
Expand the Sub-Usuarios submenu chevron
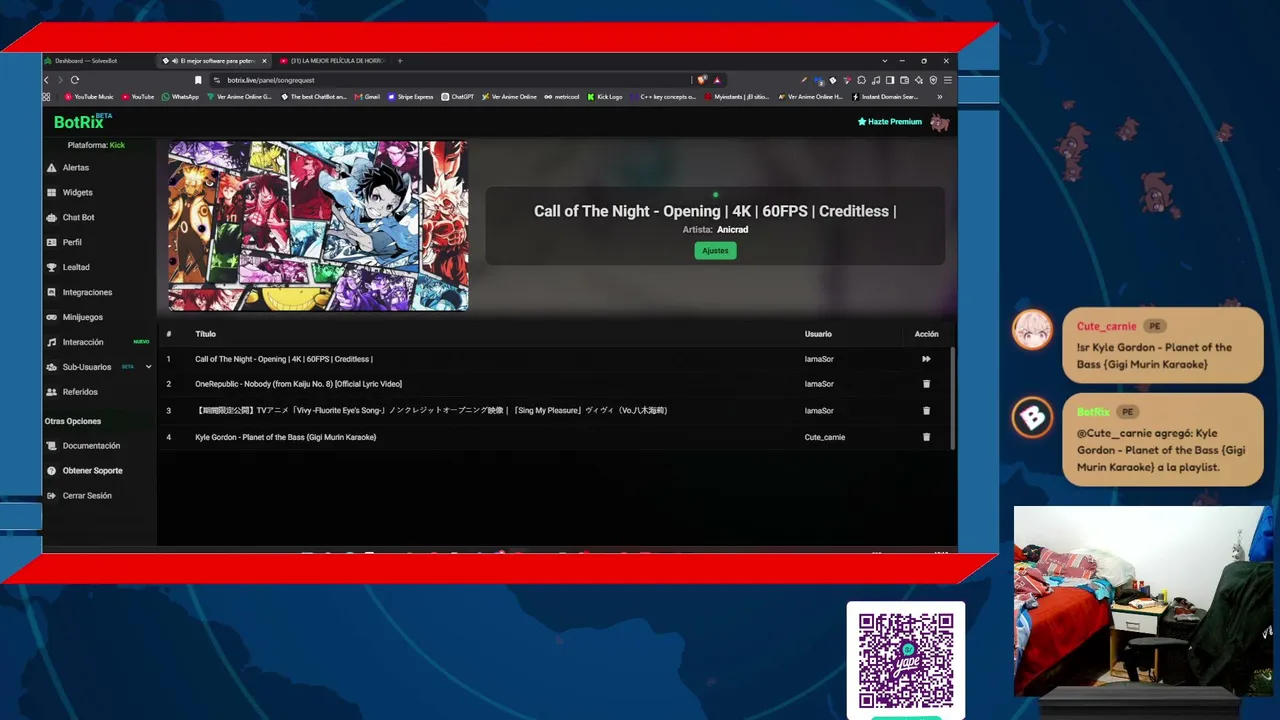click(x=149, y=367)
